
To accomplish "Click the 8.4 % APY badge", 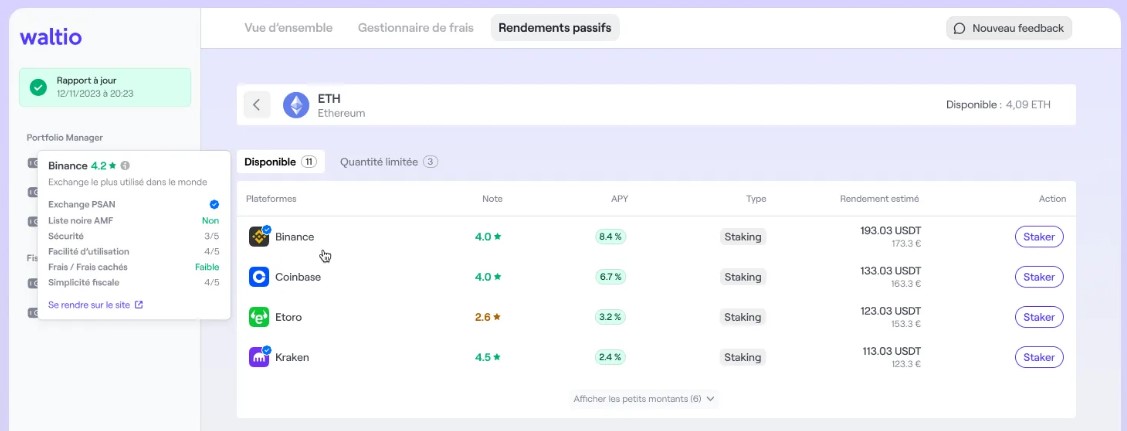I will (610, 236).
